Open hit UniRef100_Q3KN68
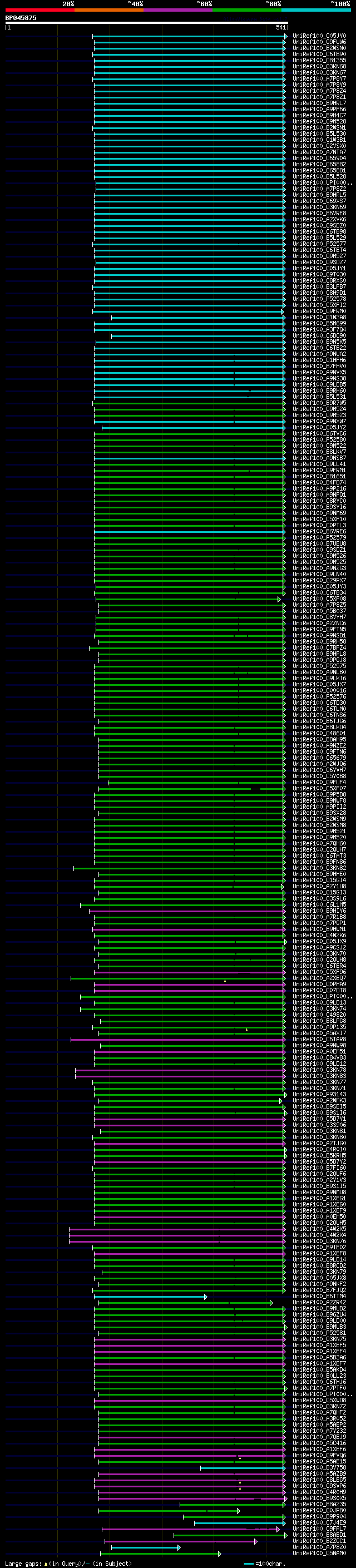The width and height of the screenshot is (356, 1568). pos(319,66)
